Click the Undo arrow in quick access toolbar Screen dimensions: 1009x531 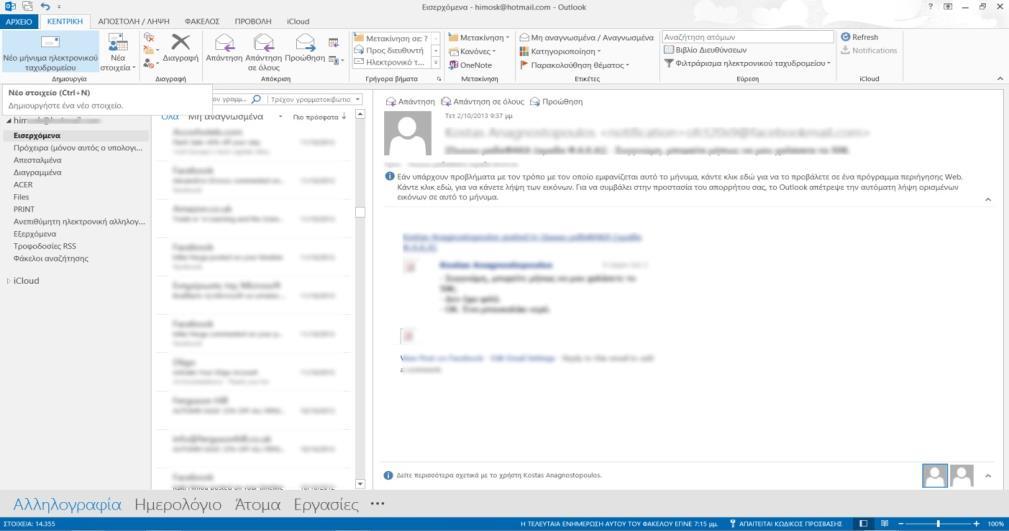tap(44, 6)
